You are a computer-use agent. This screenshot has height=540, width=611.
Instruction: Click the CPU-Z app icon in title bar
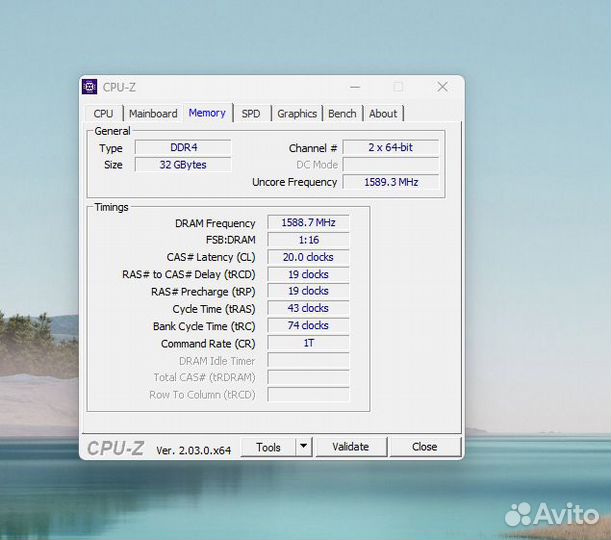pos(90,87)
